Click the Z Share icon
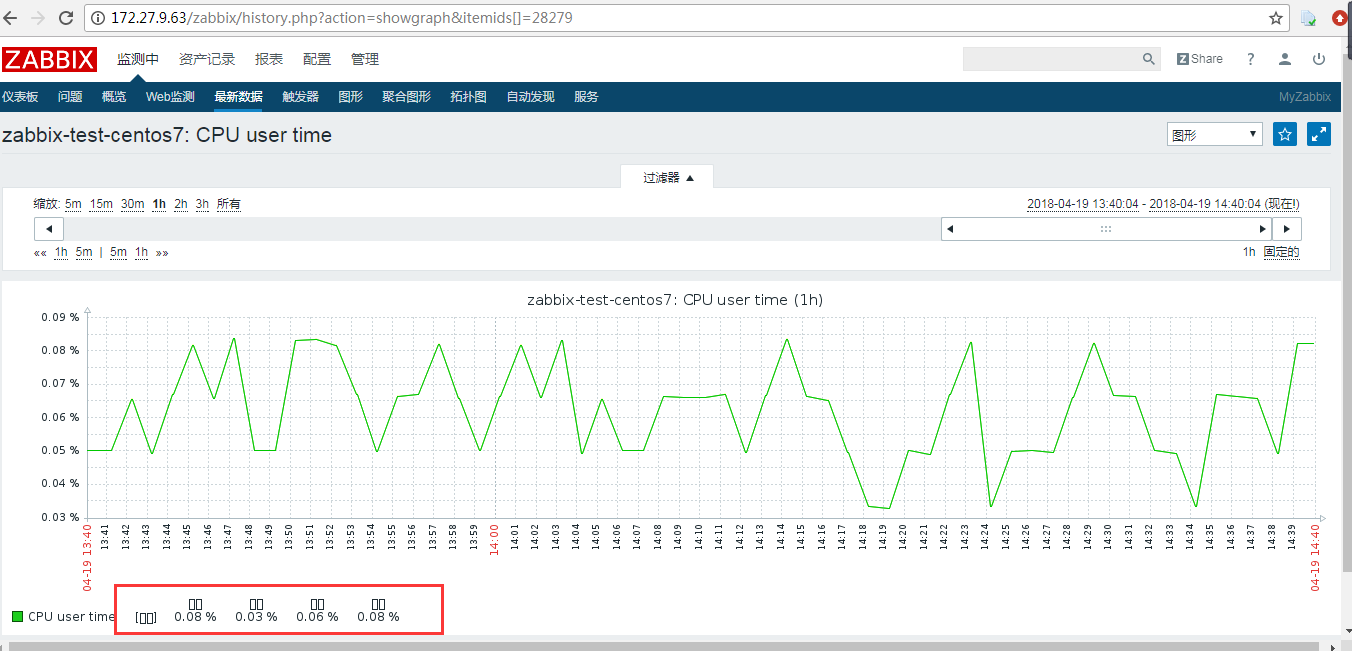Viewport: 1352px width, 651px height. coord(1199,59)
